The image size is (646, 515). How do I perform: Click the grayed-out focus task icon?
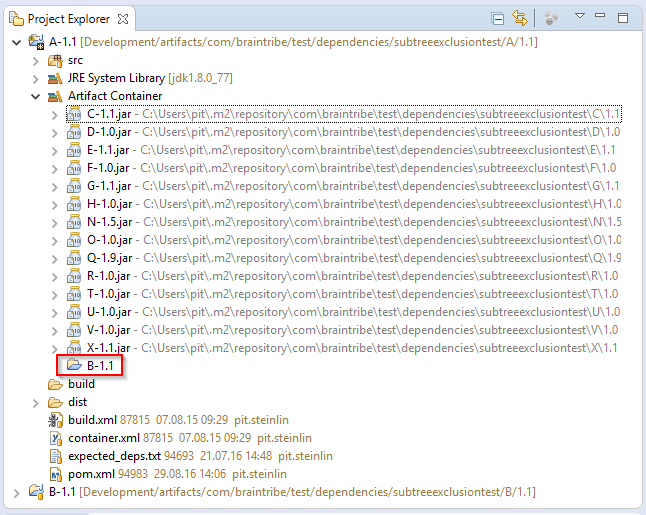tap(551, 18)
